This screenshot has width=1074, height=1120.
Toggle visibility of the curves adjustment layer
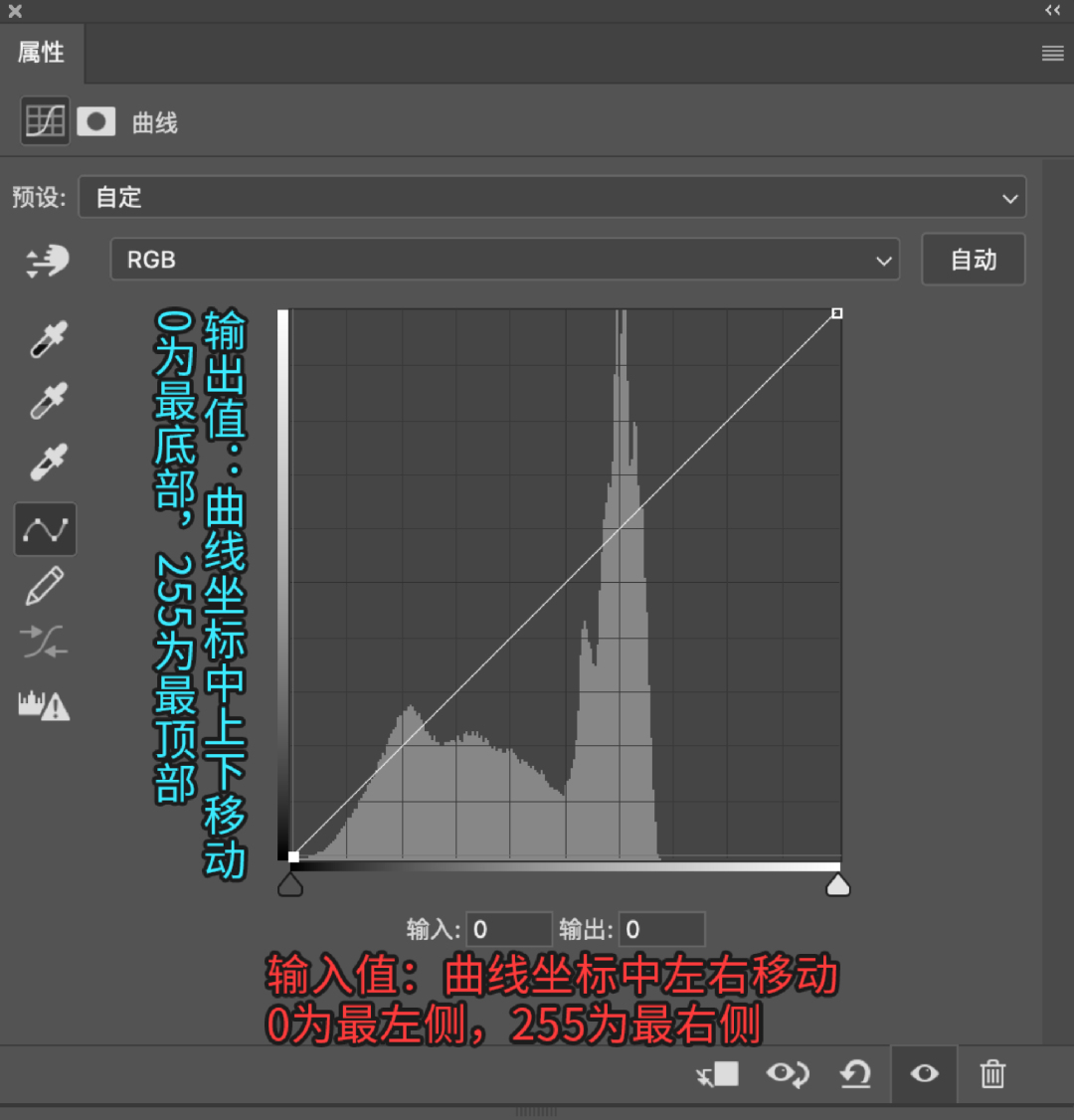click(924, 1074)
